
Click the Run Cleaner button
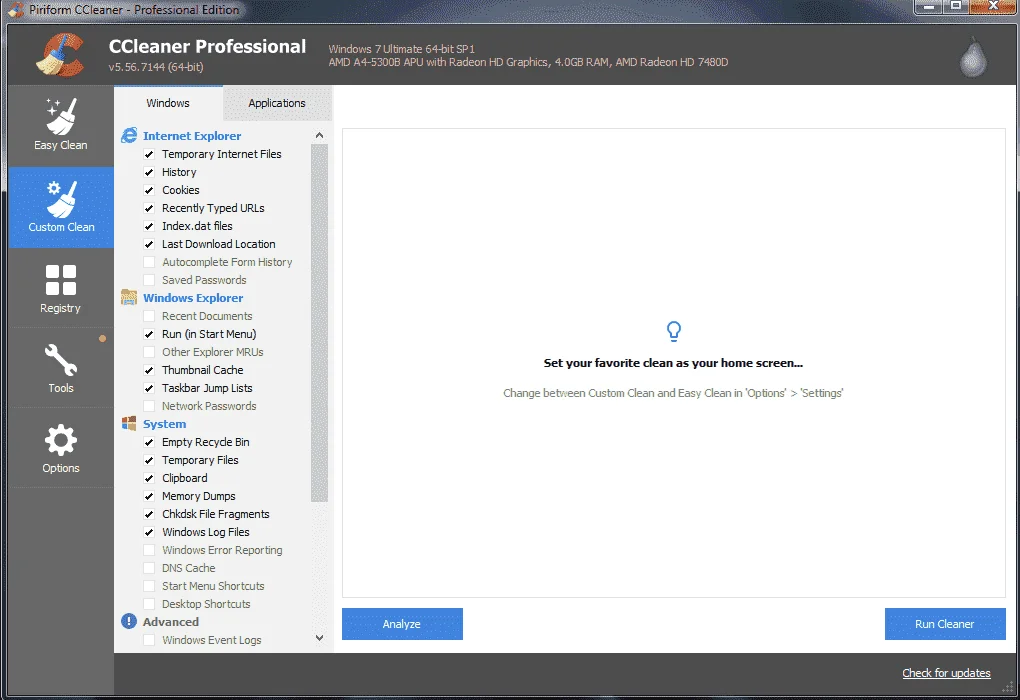tap(945, 624)
